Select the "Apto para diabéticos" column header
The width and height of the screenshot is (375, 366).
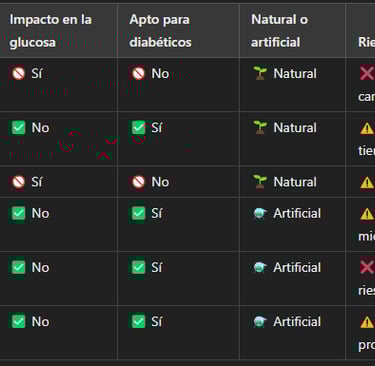click(x=160, y=31)
